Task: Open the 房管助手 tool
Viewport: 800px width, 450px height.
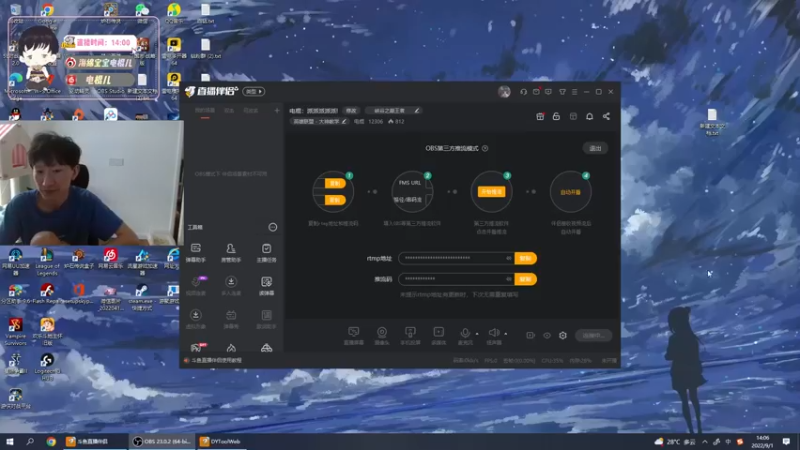Action: [231, 253]
